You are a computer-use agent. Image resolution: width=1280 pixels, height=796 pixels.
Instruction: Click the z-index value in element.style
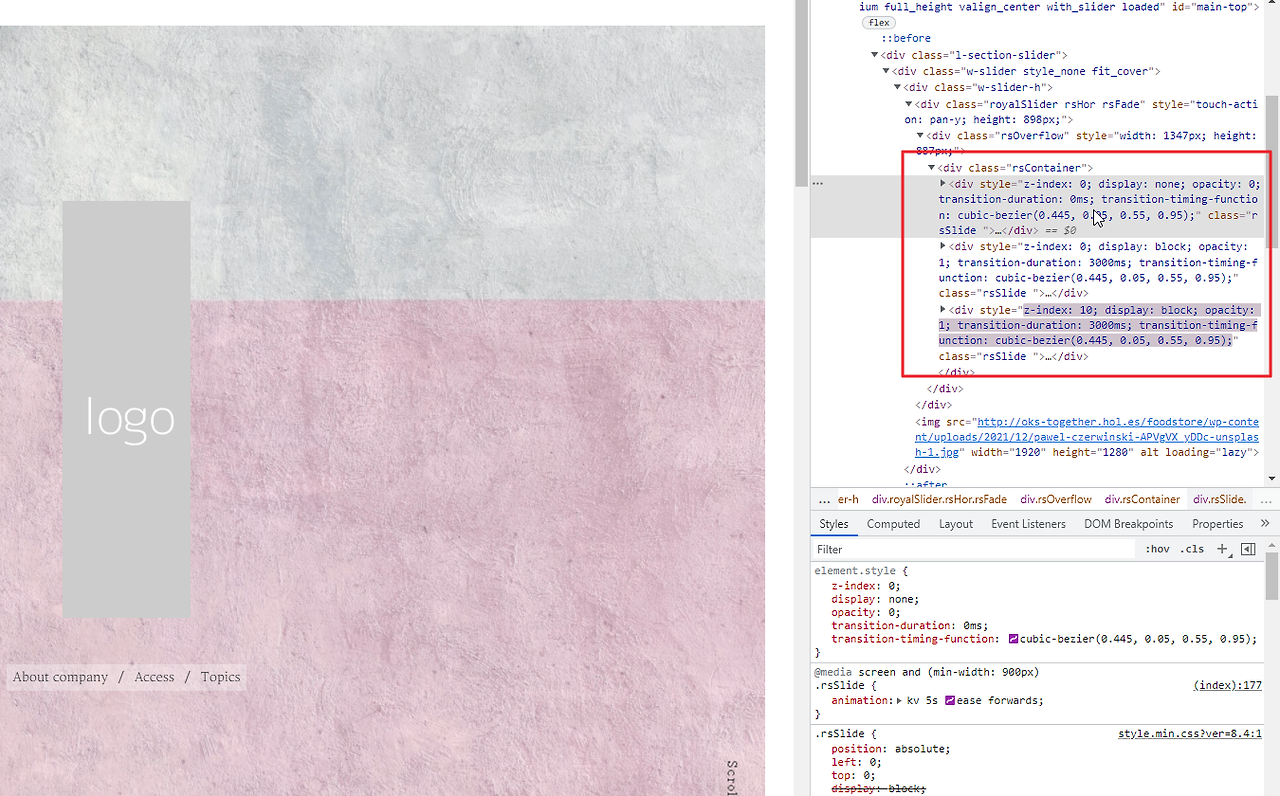pyautogui.click(x=894, y=586)
